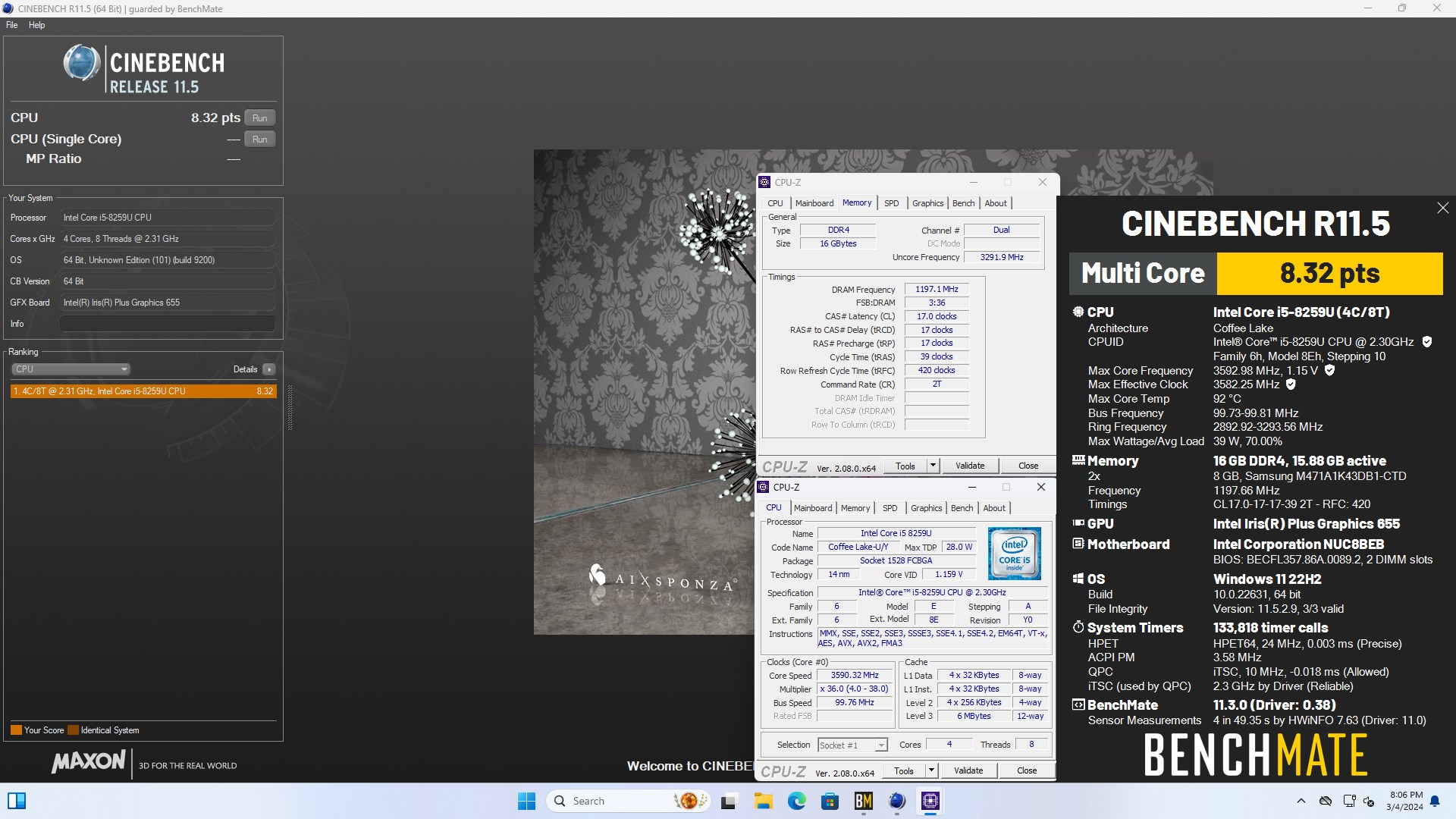Select Mainboard tab in lower CPU-Z window
Image resolution: width=1456 pixels, height=819 pixels.
click(813, 508)
